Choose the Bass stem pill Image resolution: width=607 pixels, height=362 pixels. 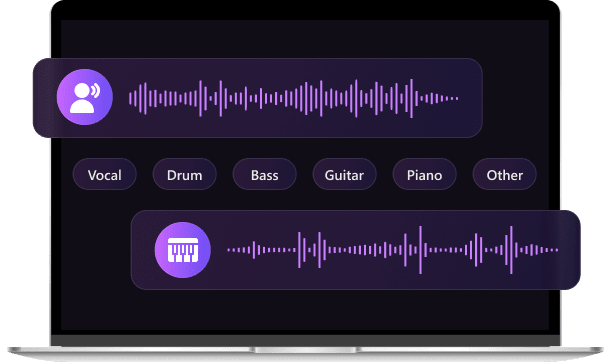(x=264, y=174)
